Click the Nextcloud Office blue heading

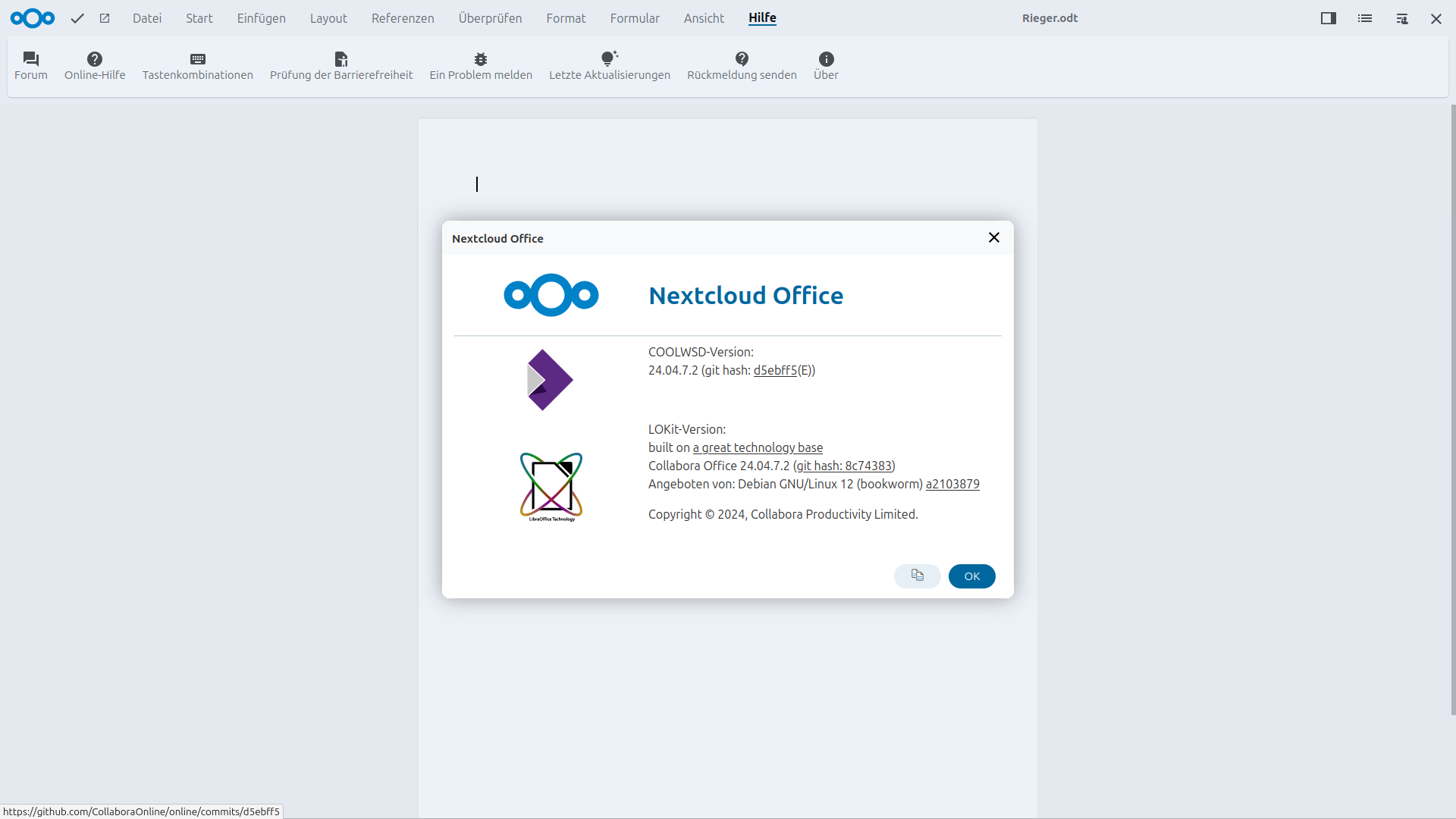pos(745,296)
